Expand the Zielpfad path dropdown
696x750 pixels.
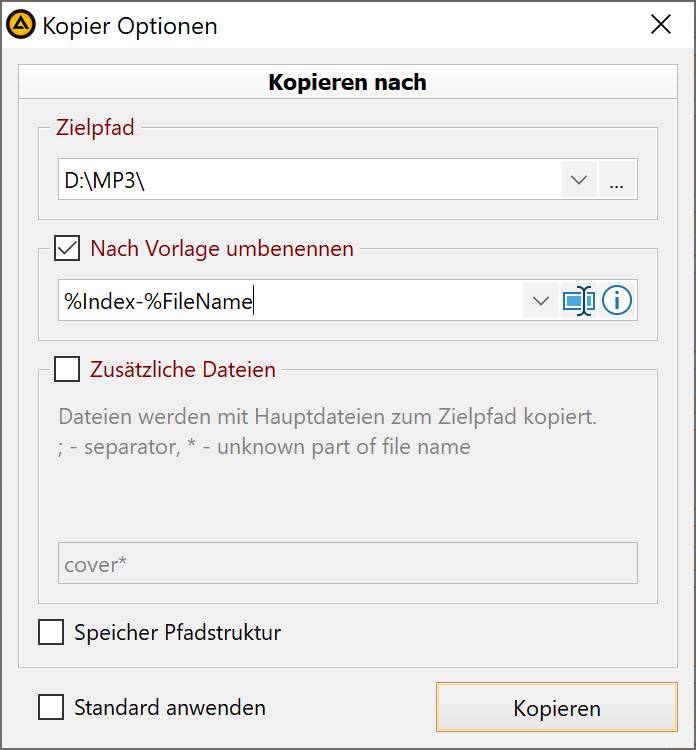point(578,181)
